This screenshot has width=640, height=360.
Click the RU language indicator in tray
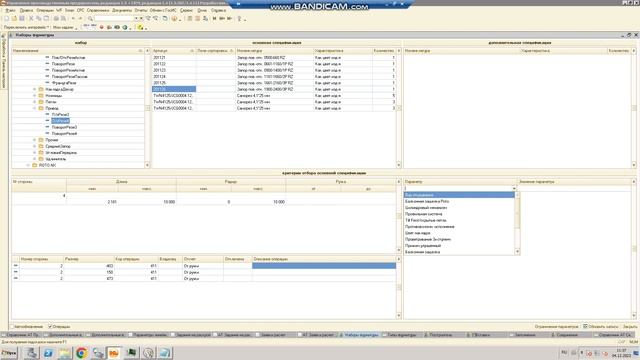click(564, 352)
